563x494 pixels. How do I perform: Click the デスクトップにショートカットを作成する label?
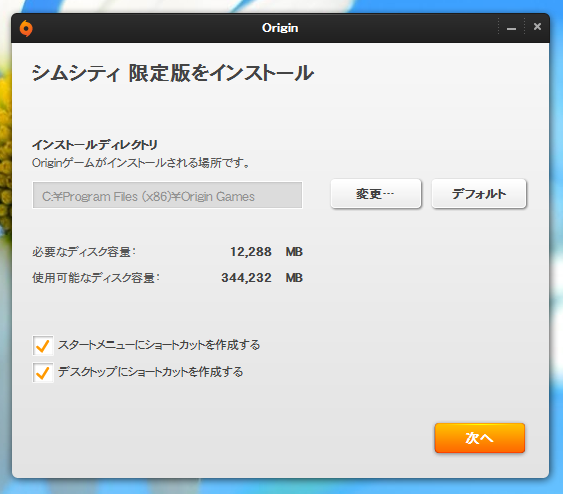pyautogui.click(x=150, y=372)
